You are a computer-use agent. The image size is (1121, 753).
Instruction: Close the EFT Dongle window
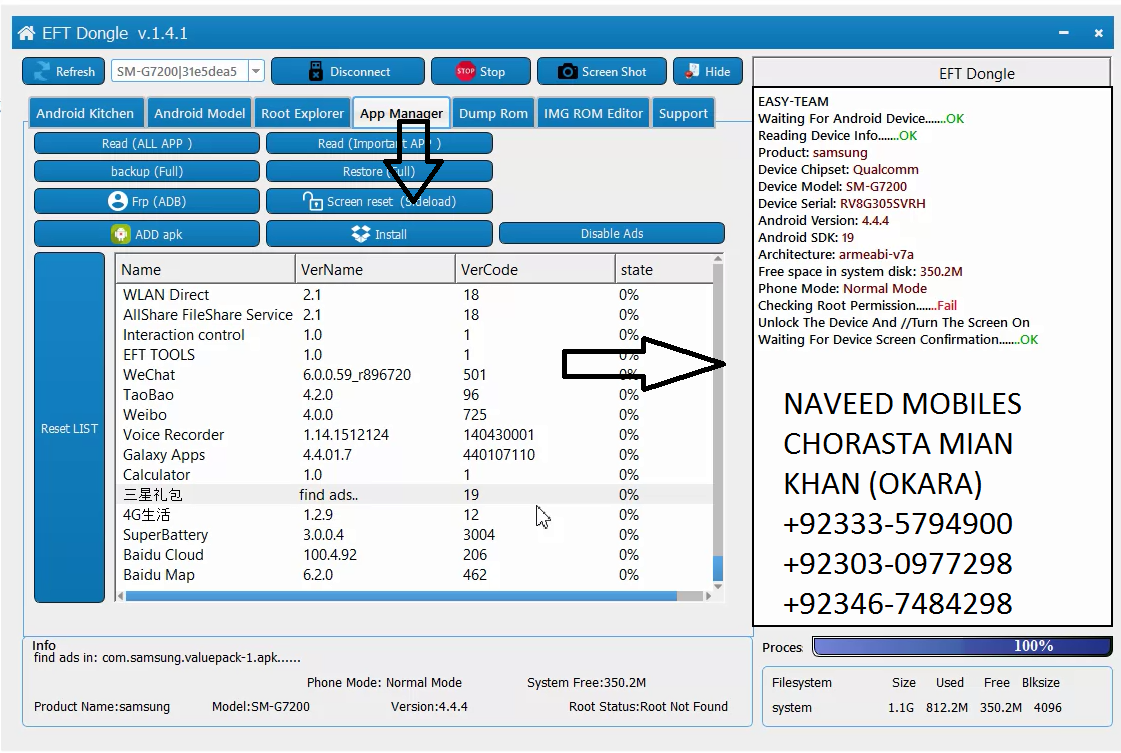pos(1098,33)
